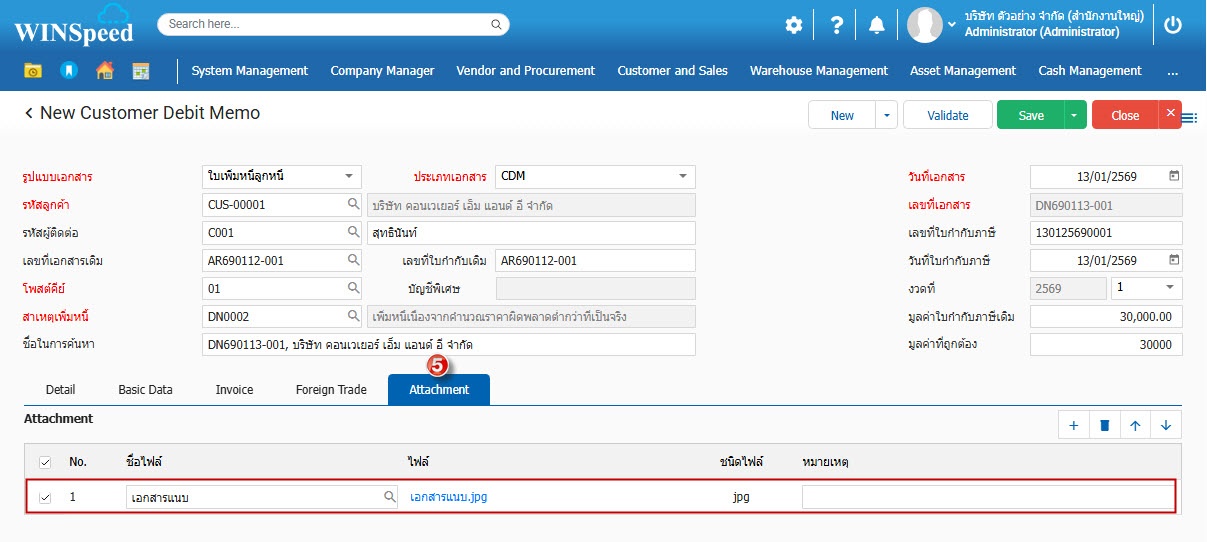1207x542 pixels.
Task: Open the Customer and Sales menu
Action: tap(672, 71)
